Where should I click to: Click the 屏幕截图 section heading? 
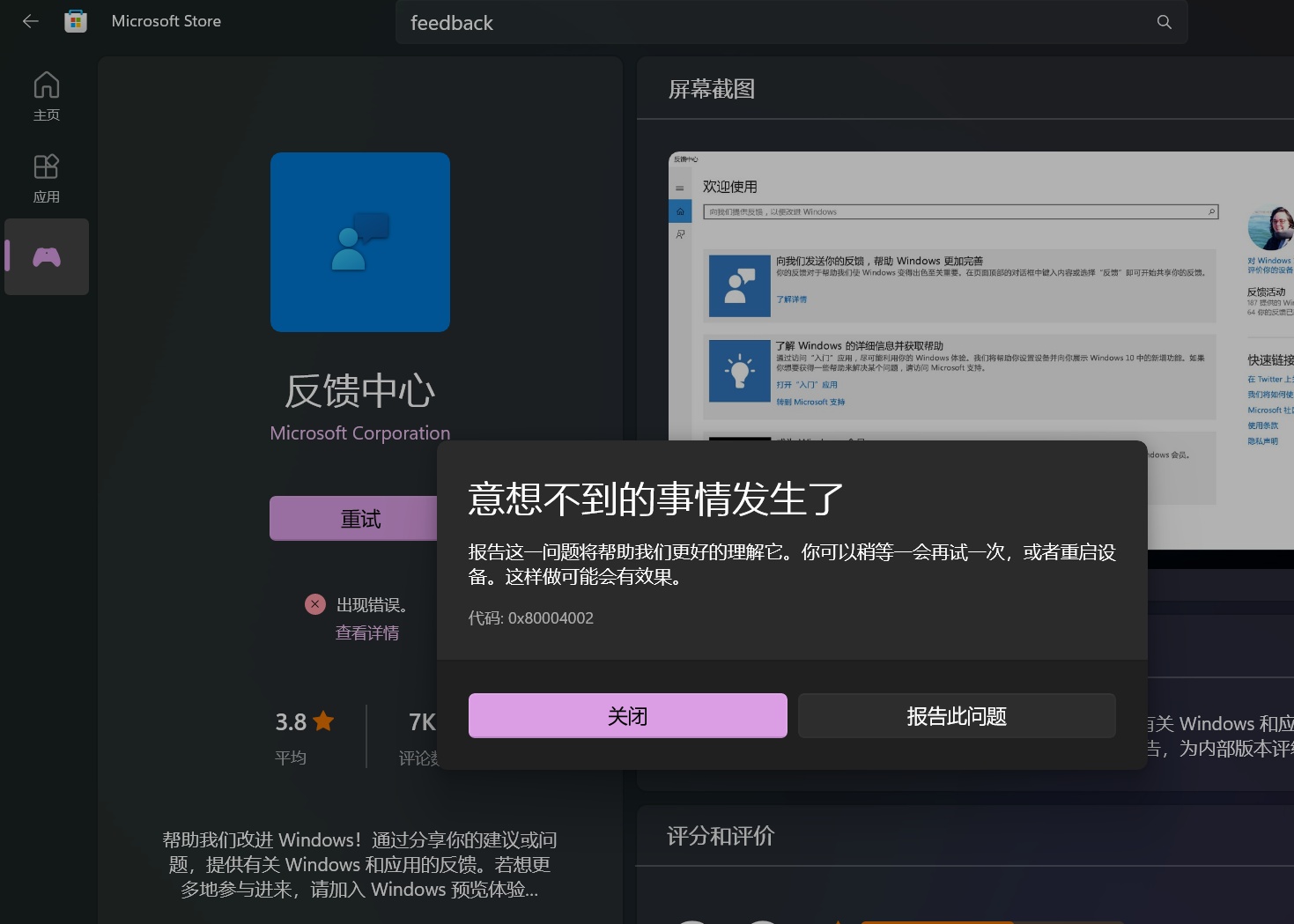point(712,89)
